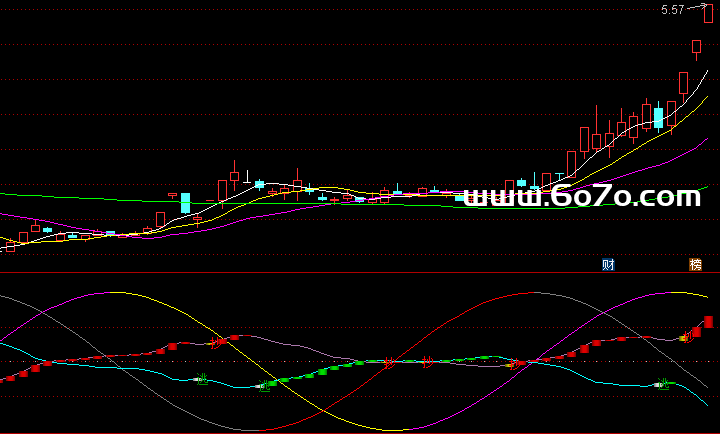The image size is (720, 434).
Task: Click the rightmost 逃 signal in indicator panel
Action: tap(661, 382)
